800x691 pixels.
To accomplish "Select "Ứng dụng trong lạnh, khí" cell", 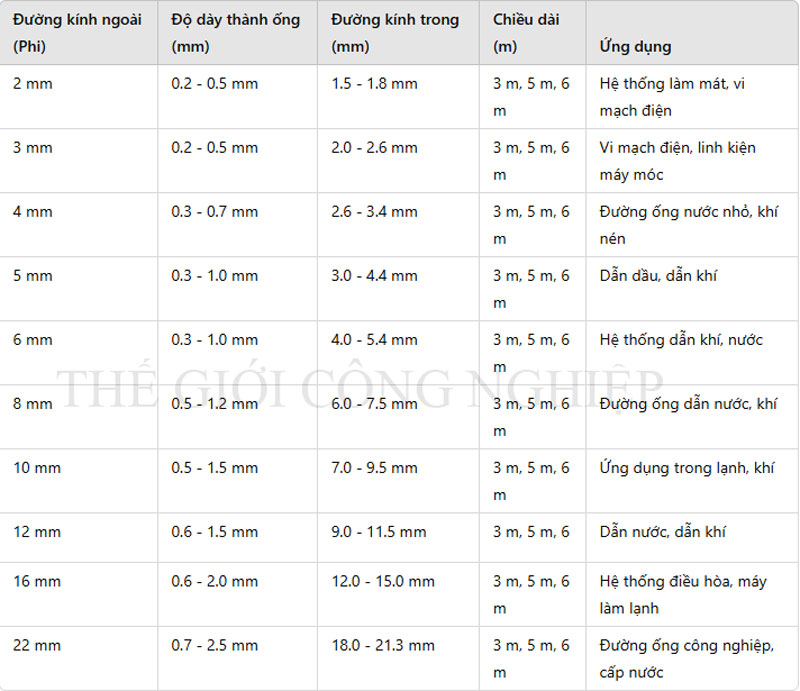I will (x=687, y=468).
